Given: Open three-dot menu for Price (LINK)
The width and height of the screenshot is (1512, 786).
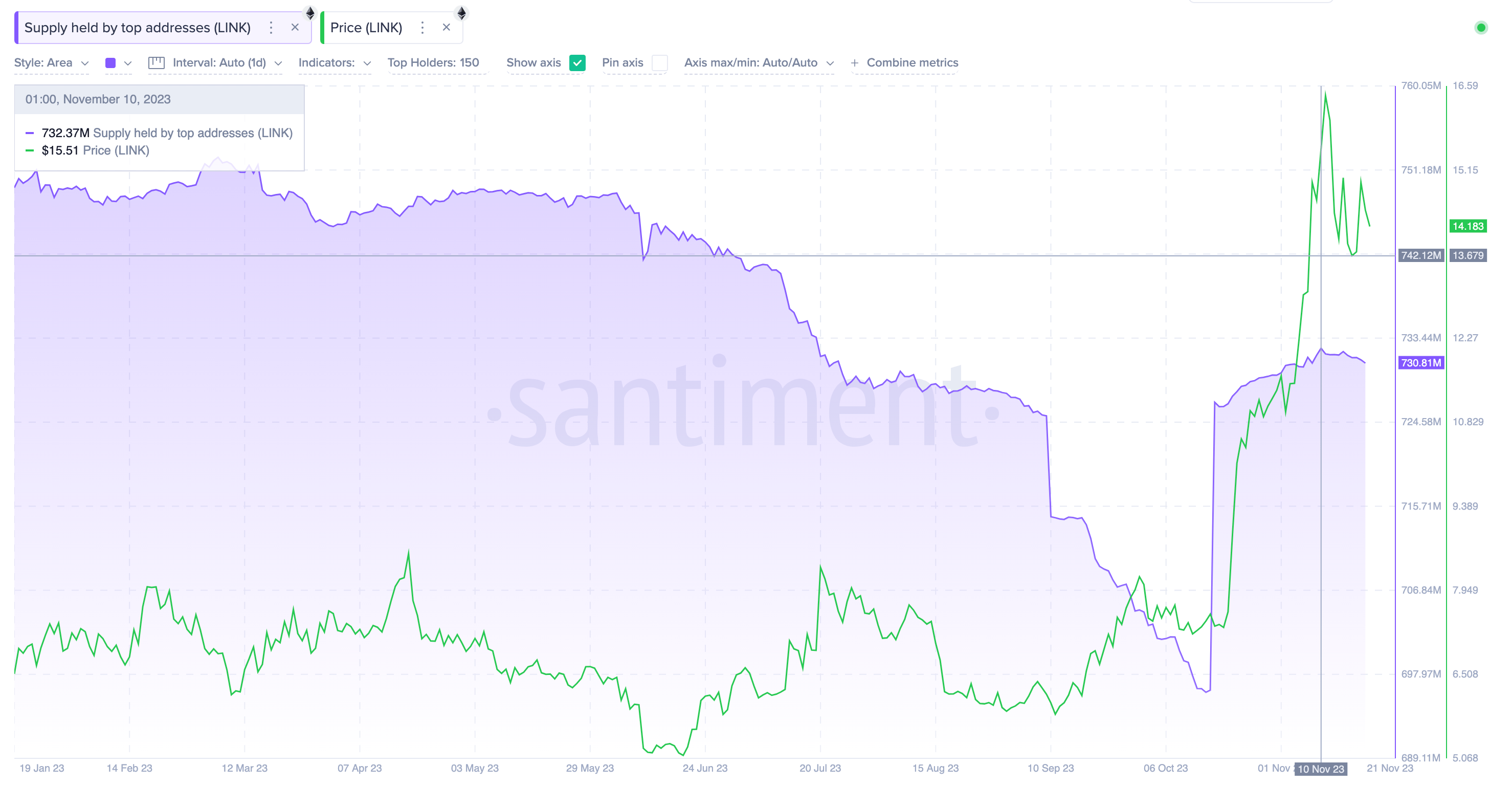Looking at the screenshot, I should (422, 28).
